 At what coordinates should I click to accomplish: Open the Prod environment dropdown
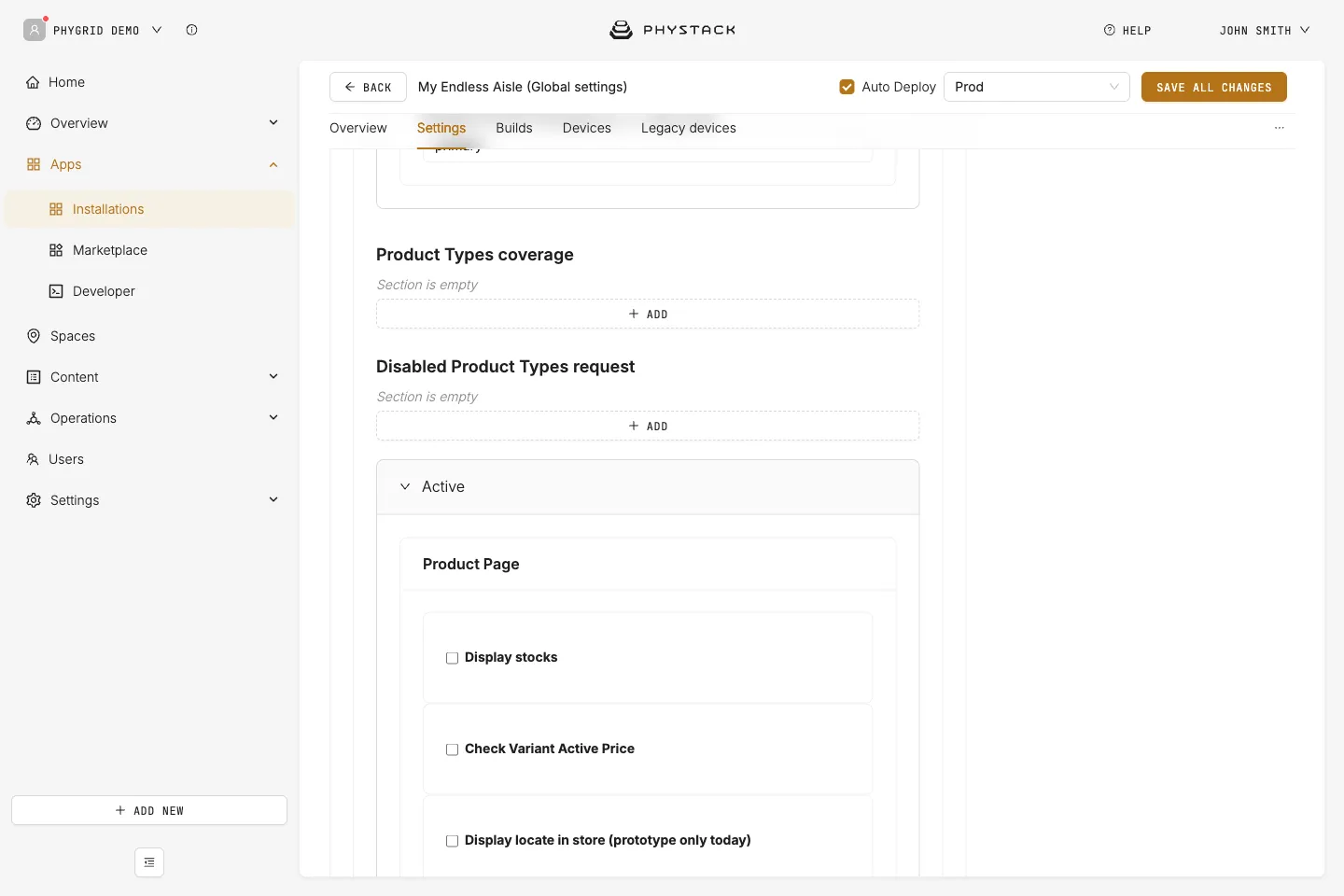1037,87
